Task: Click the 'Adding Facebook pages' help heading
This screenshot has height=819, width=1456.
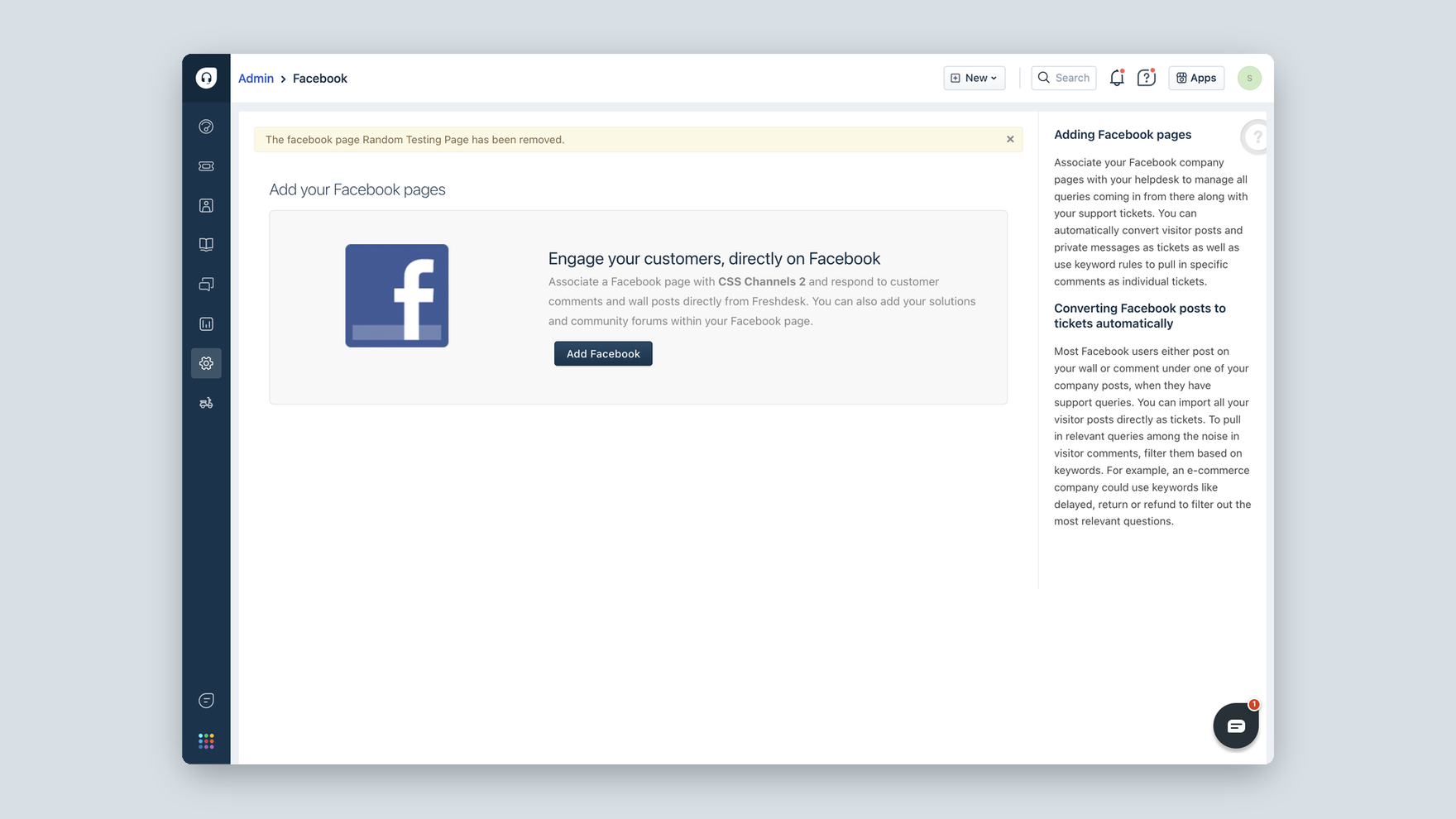Action: coord(1123,134)
